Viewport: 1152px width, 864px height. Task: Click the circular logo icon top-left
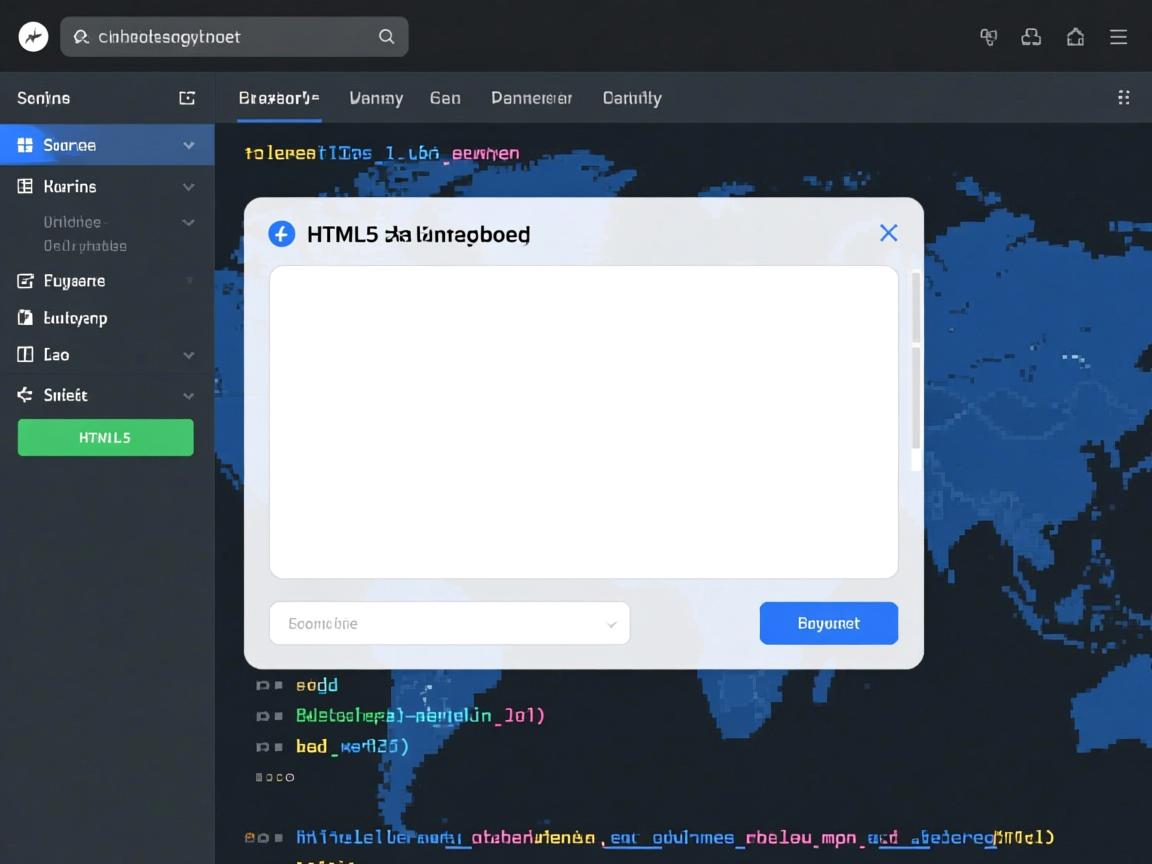(x=32, y=36)
